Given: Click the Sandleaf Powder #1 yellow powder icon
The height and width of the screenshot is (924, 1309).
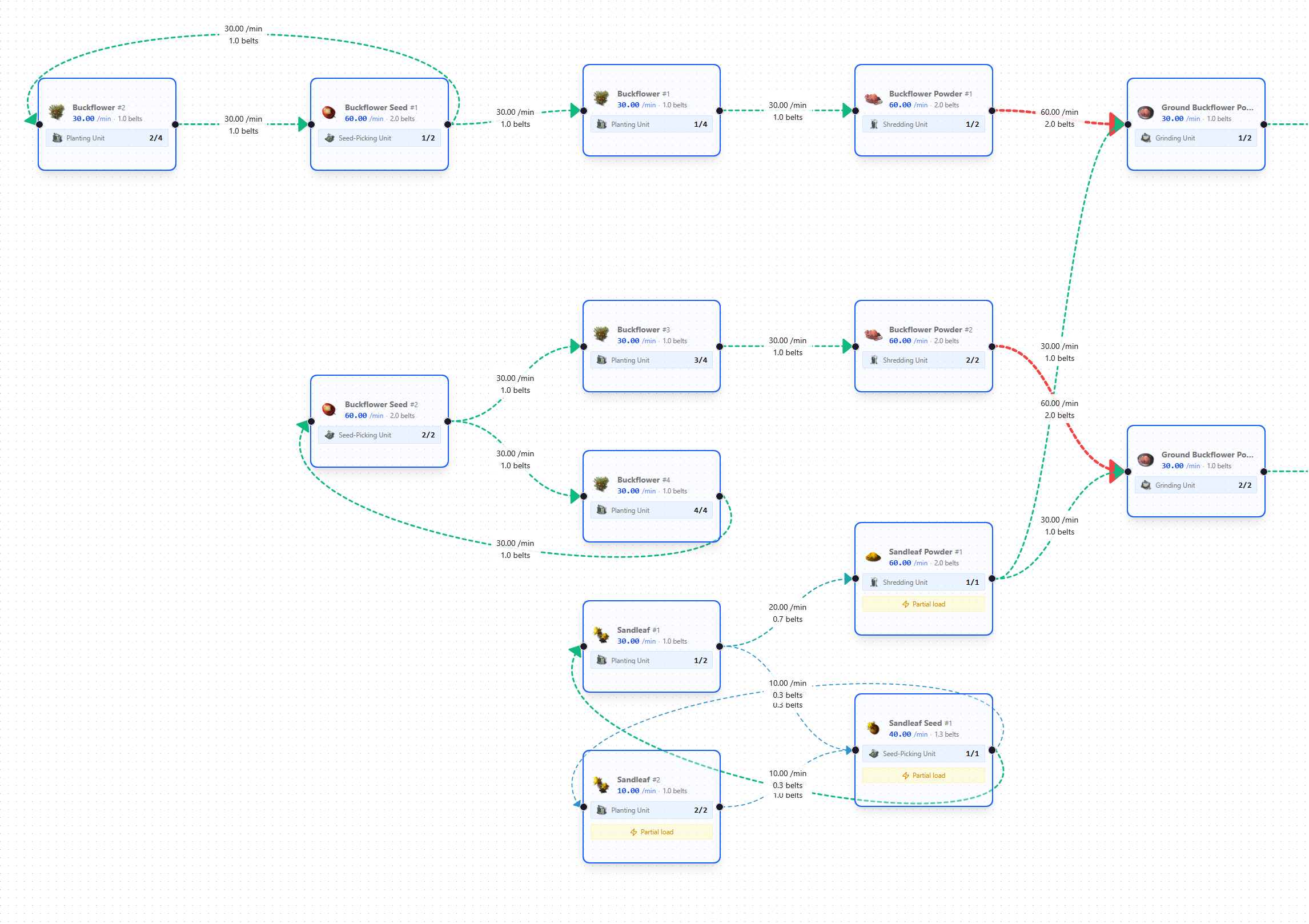Looking at the screenshot, I should coord(873,556).
